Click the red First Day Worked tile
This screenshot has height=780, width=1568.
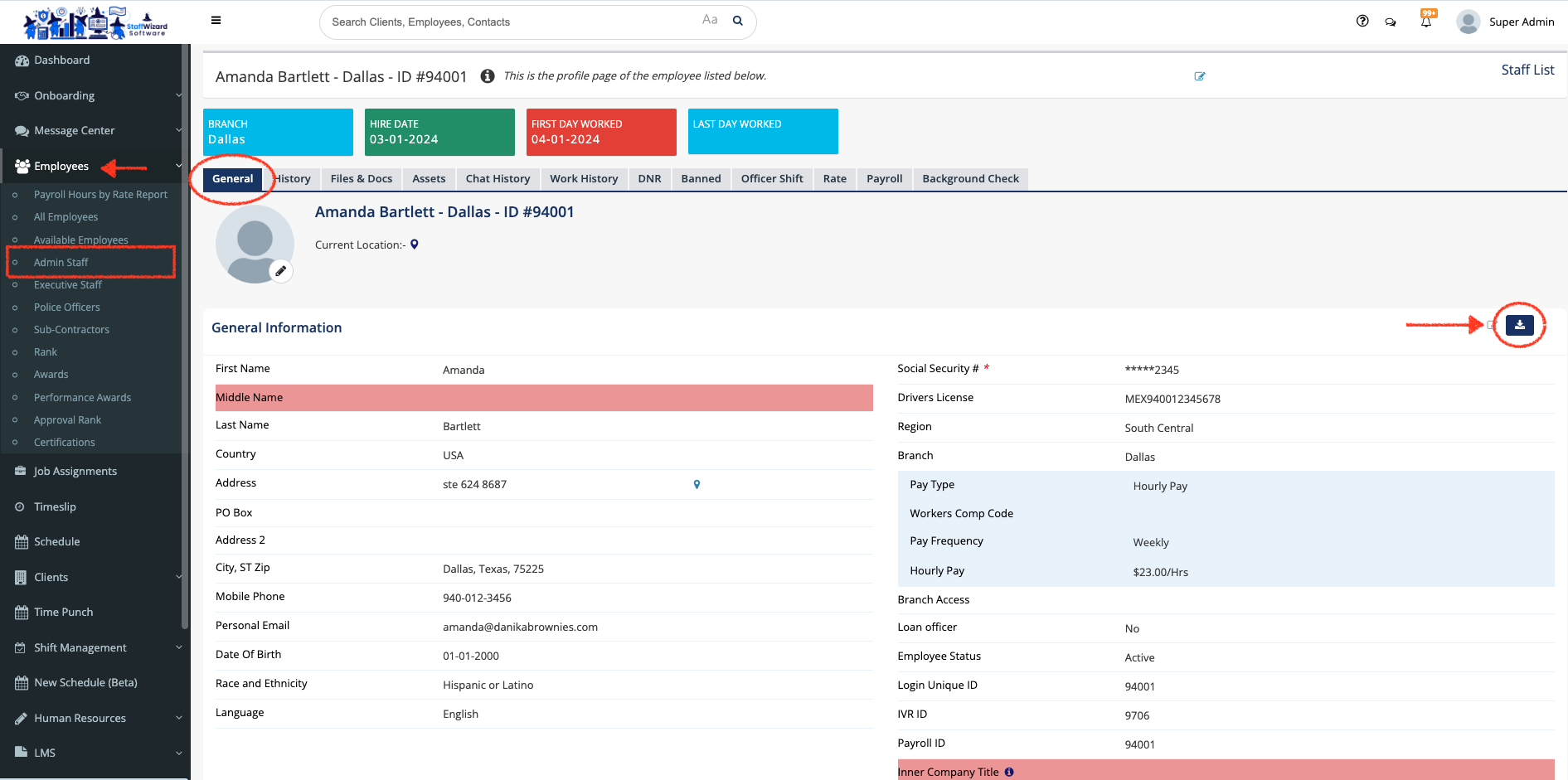tap(601, 132)
